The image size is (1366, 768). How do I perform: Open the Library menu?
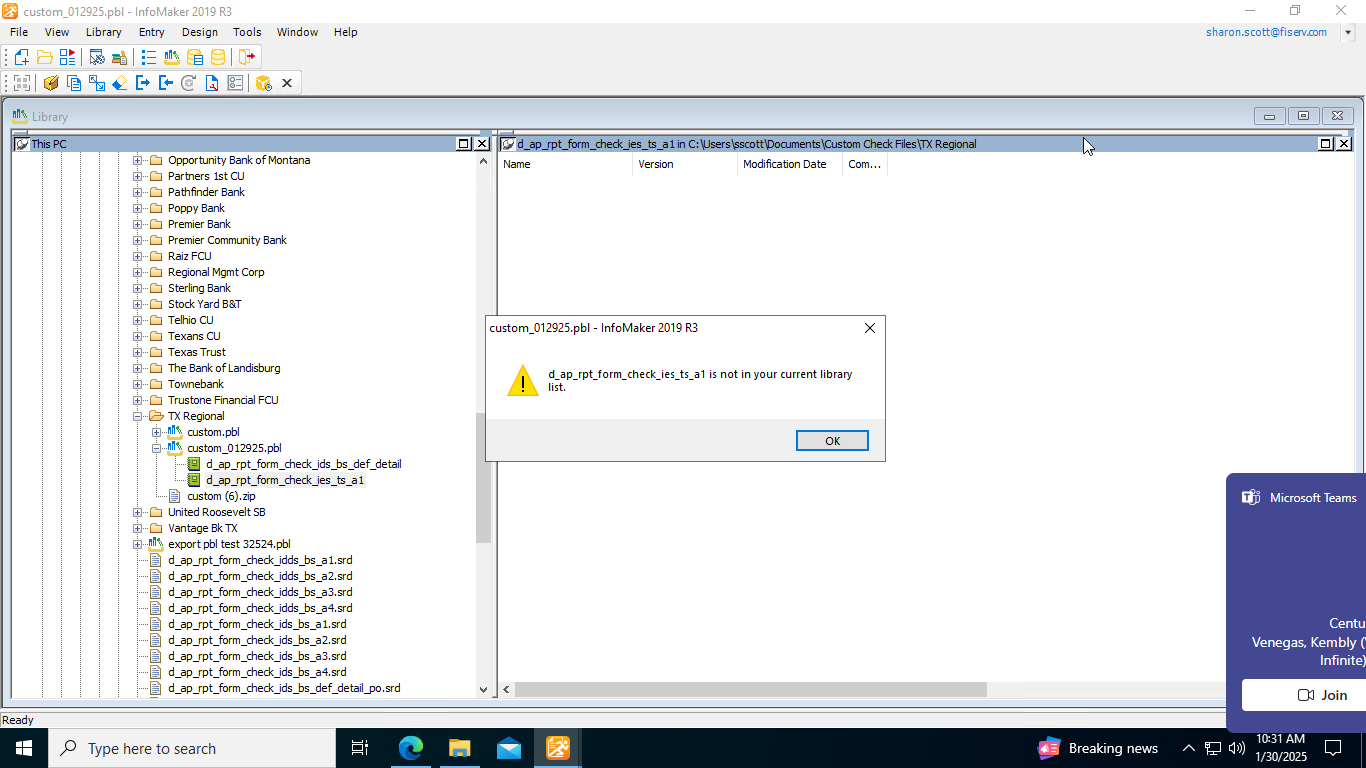(x=103, y=32)
